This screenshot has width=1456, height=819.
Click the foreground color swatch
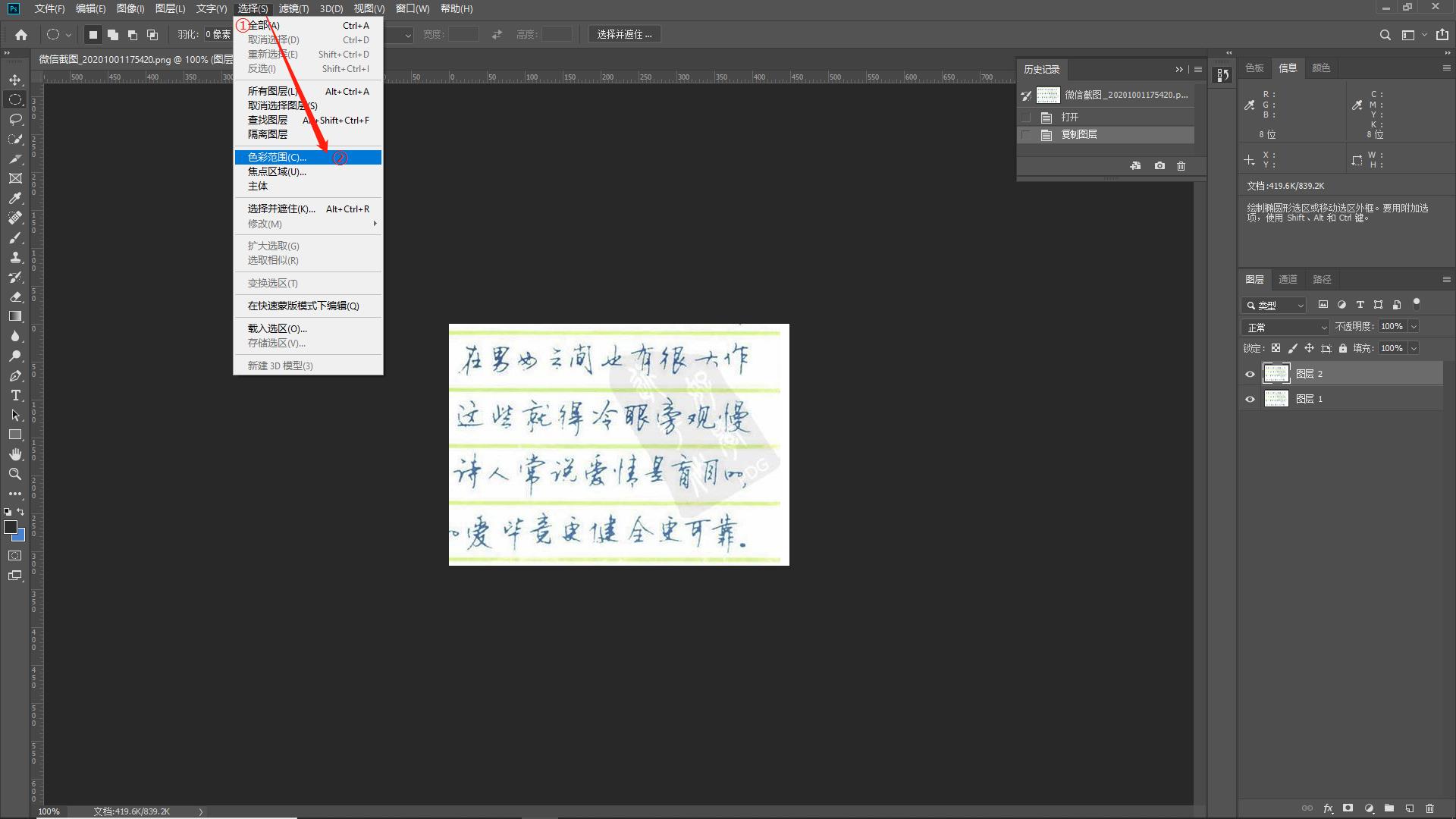pyautogui.click(x=11, y=527)
